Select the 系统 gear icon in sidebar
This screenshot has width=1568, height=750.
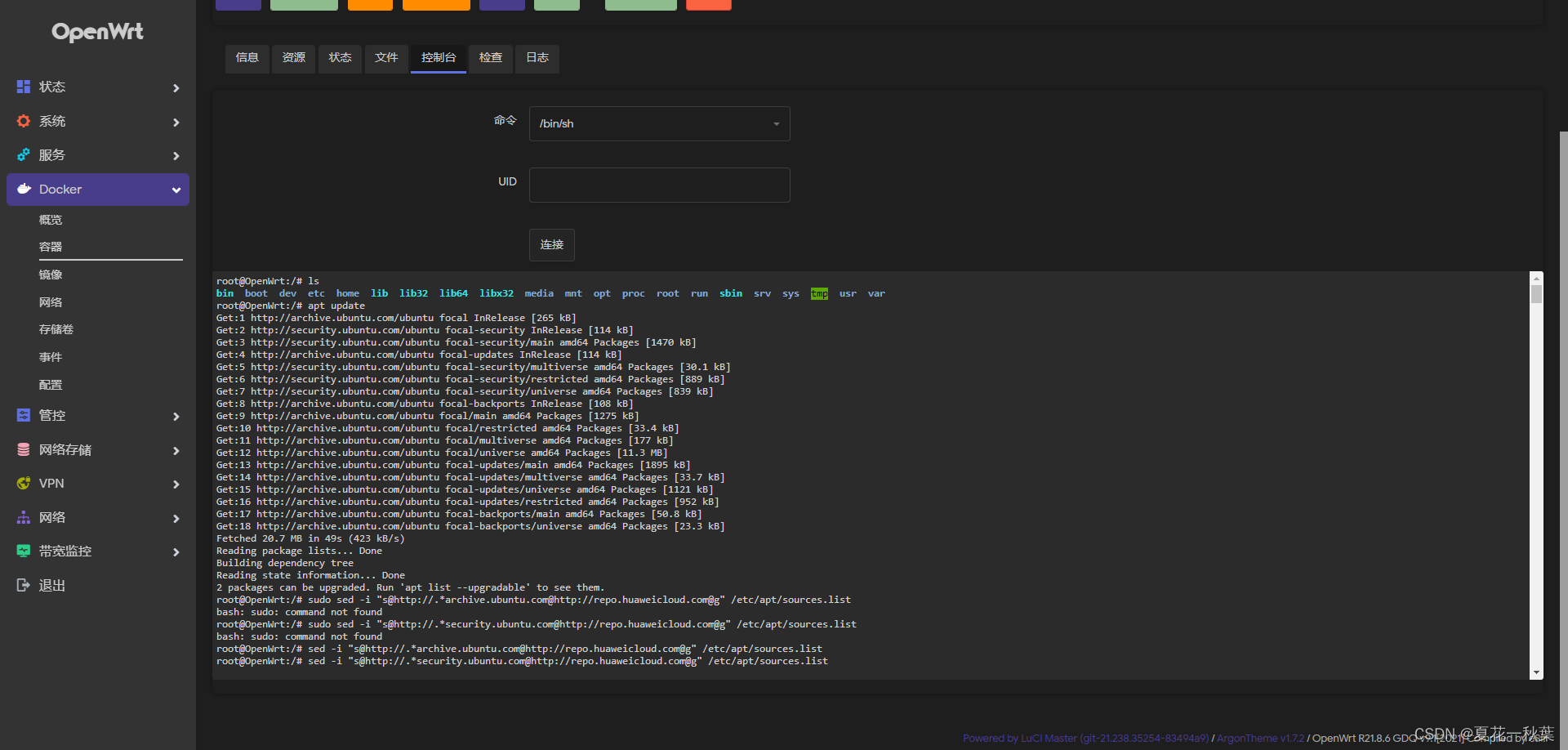(x=23, y=121)
